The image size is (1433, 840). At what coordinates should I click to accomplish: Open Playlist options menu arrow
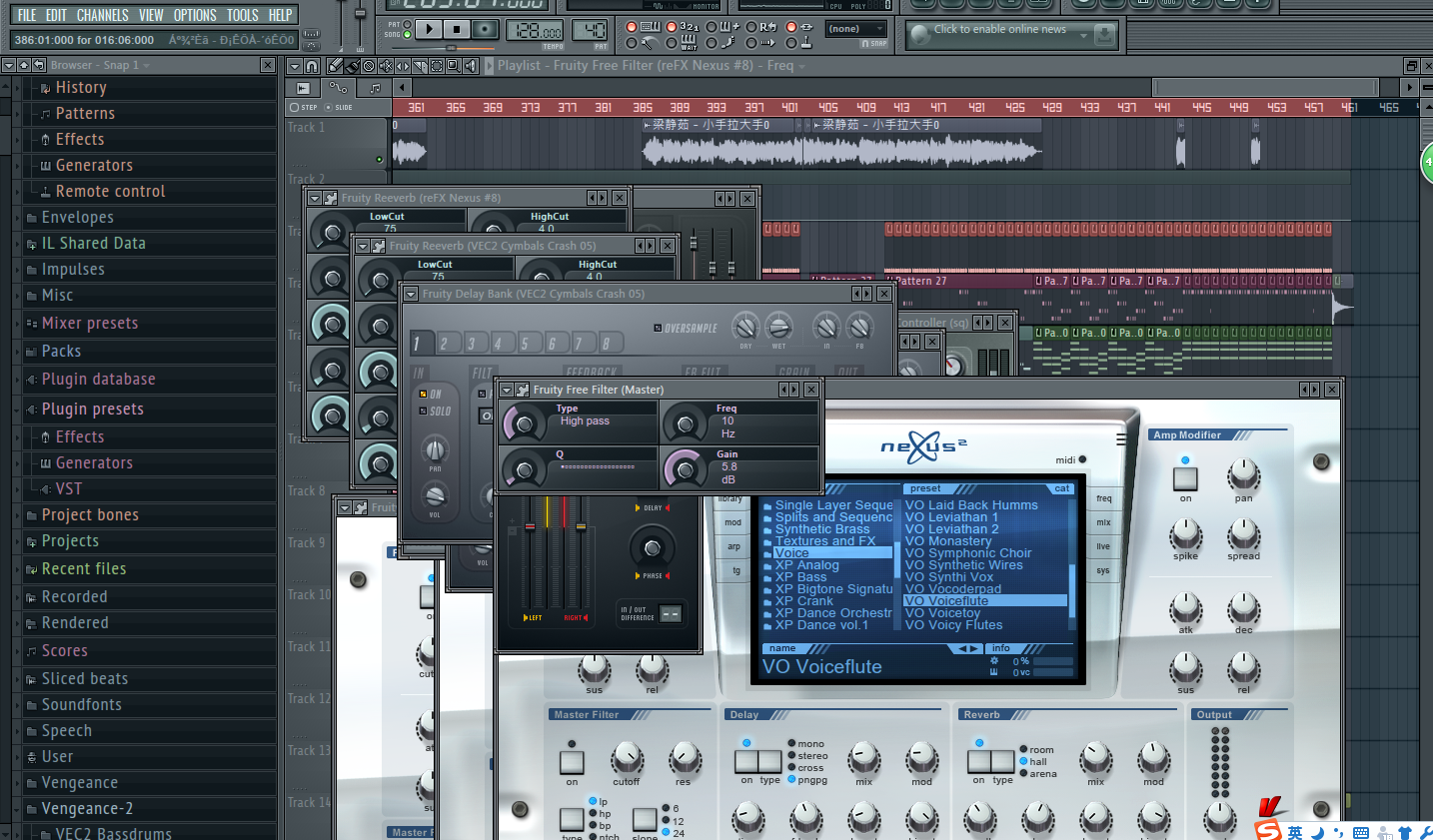(x=295, y=66)
